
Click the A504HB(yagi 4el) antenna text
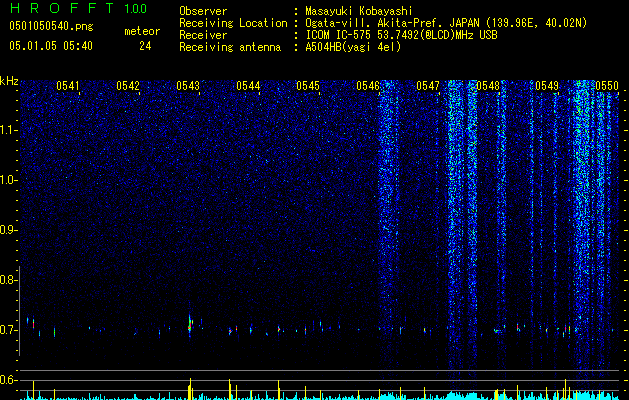tap(353, 47)
